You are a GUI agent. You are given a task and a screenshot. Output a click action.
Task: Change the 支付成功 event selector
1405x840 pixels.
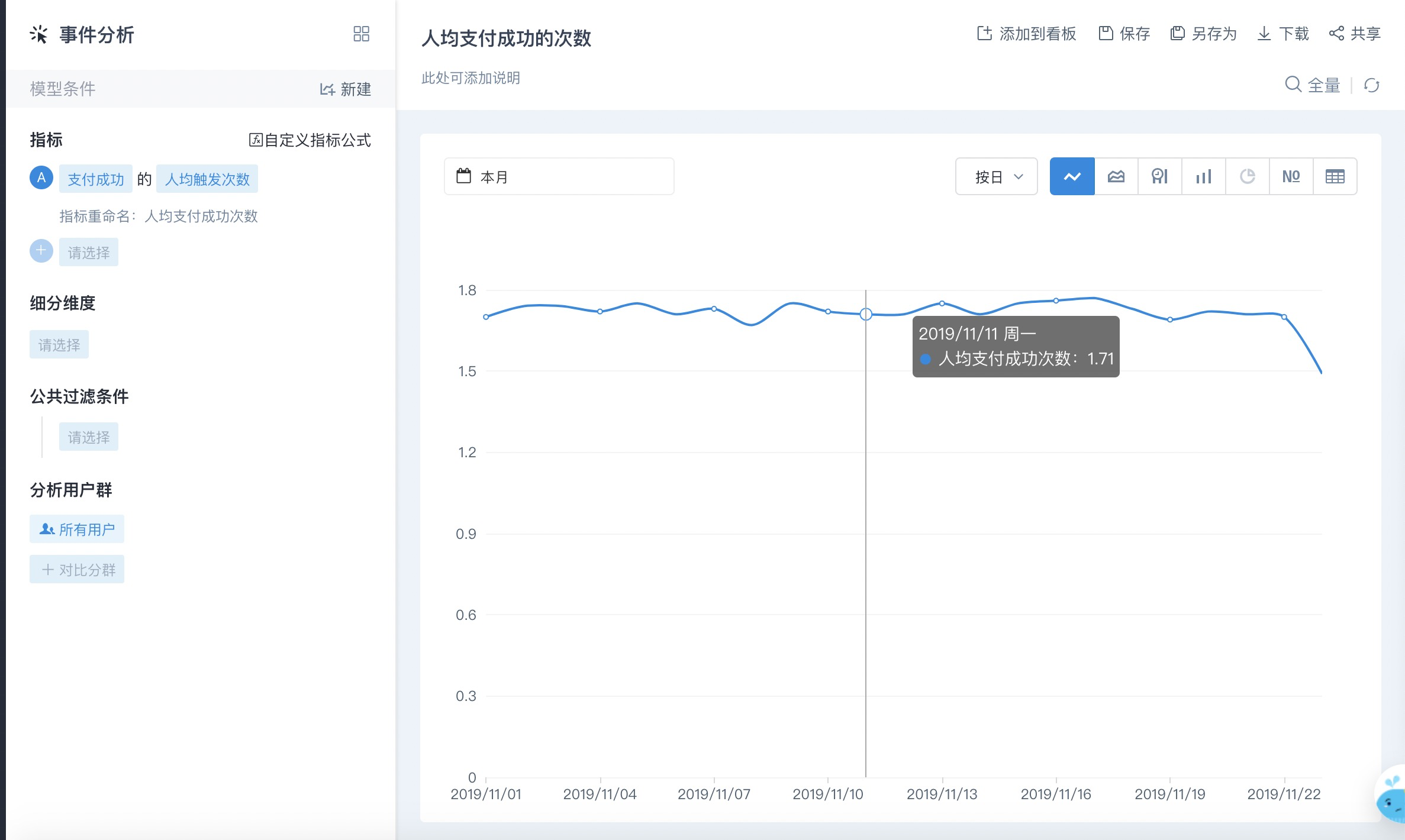96,179
